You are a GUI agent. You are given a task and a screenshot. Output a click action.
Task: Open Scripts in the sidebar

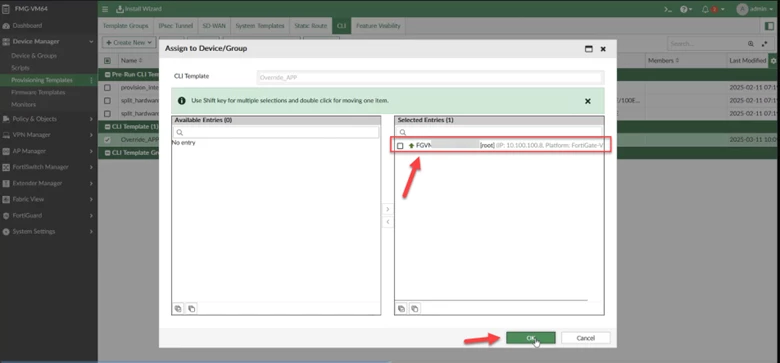pos(20,68)
